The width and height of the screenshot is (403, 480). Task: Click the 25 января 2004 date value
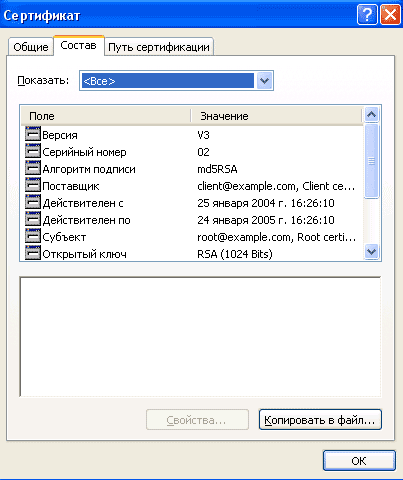(266, 203)
